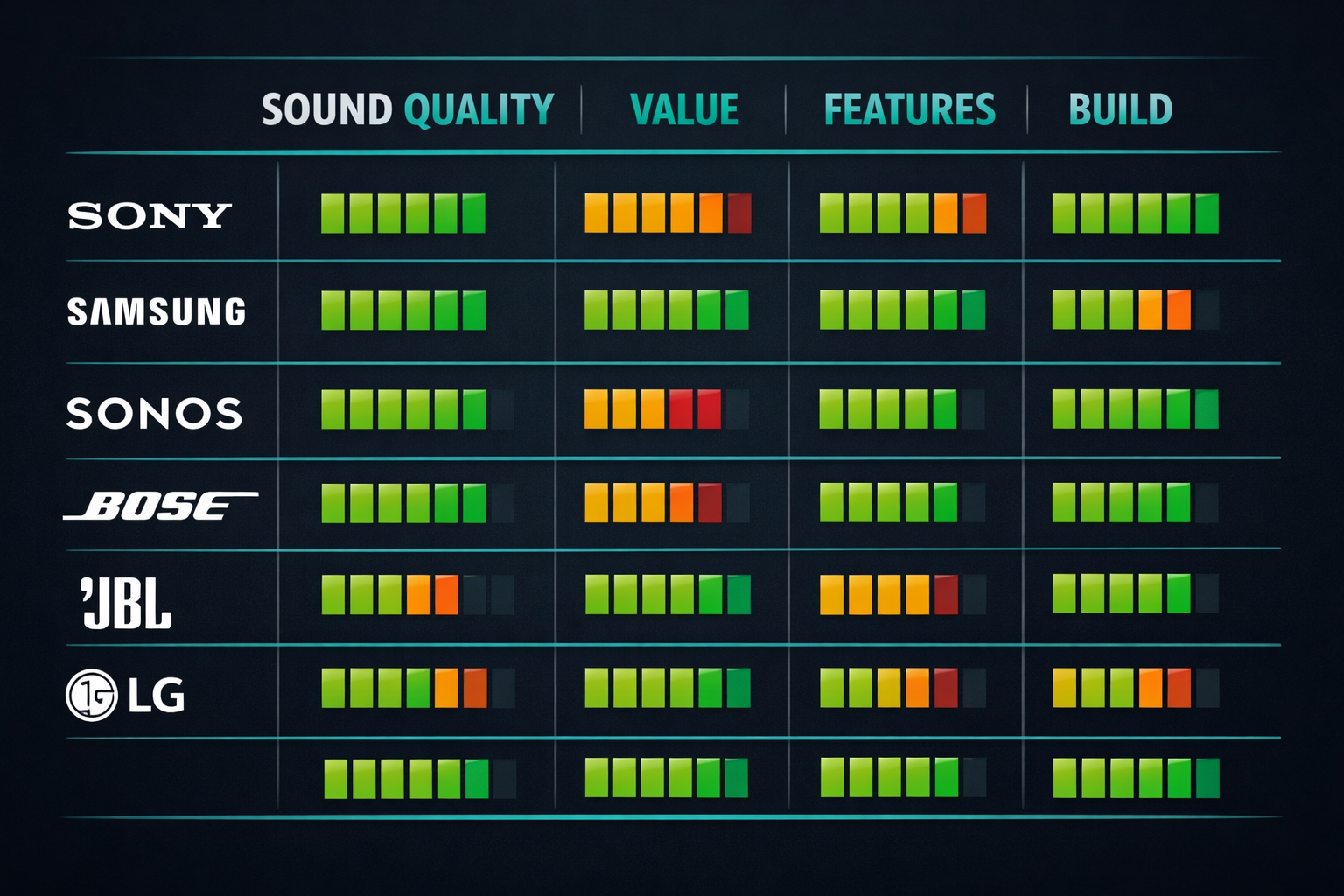1344x896 pixels.
Task: Click unlabeled bottom row value bar
Action: [667, 778]
